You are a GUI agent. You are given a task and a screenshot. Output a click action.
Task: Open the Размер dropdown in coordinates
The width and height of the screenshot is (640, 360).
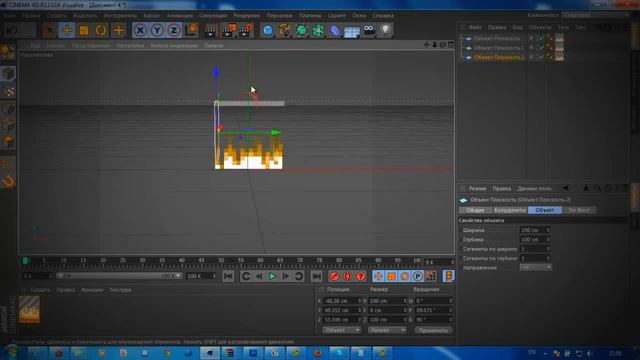click(387, 330)
